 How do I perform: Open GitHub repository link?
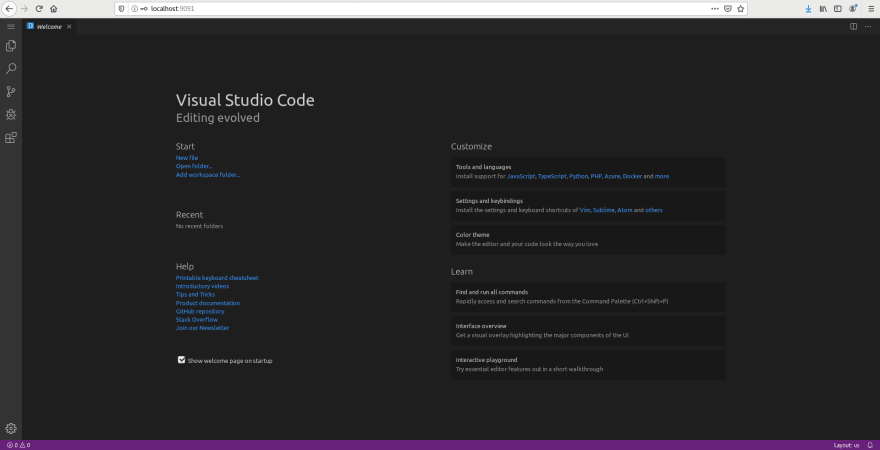[200, 311]
